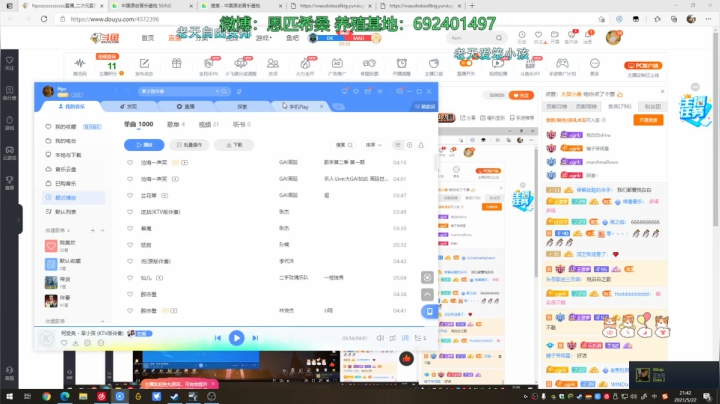Image resolution: width=720 pixels, height=404 pixels.
Task: Click the KuGou search input field
Action: (x=177, y=91)
